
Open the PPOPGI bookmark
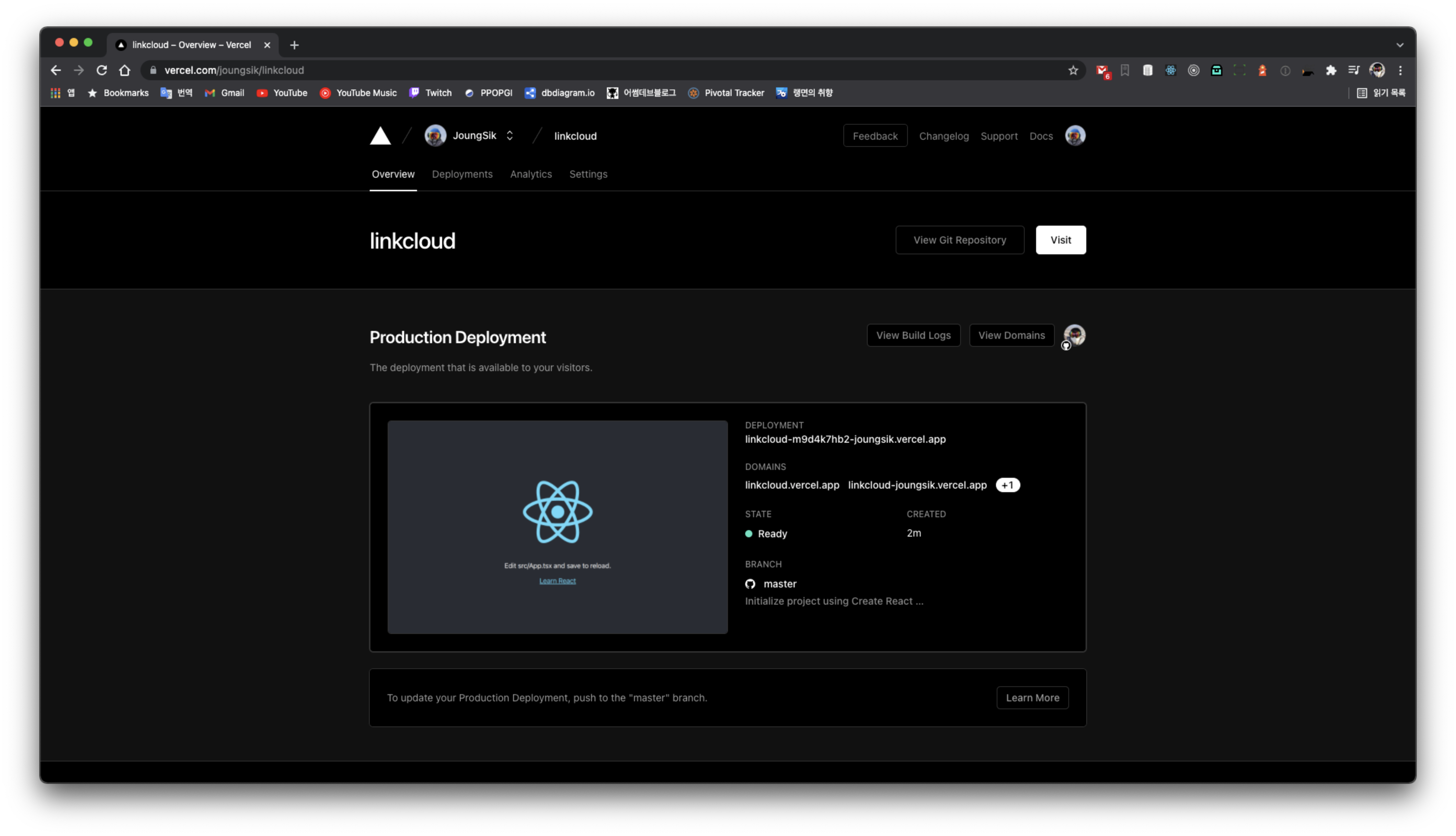tap(488, 93)
